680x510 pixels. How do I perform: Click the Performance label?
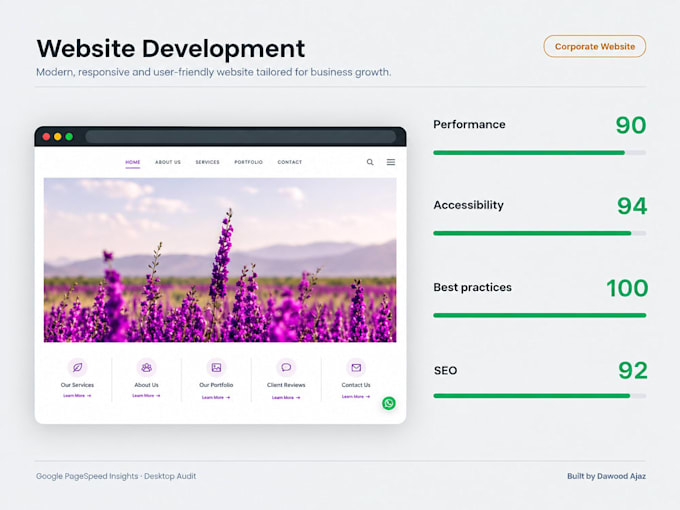pyautogui.click(x=469, y=124)
